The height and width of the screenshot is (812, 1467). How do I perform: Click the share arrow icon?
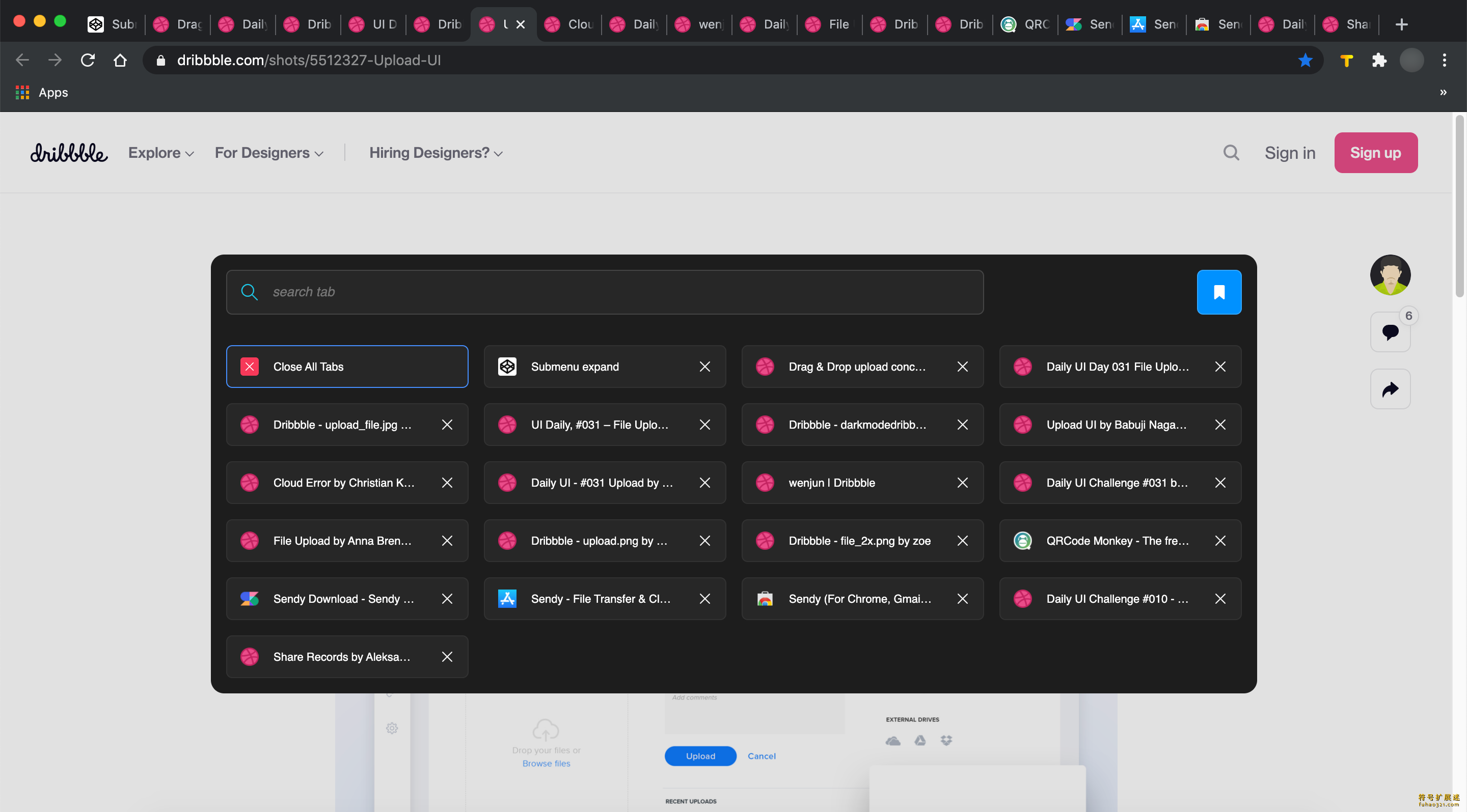coord(1390,389)
